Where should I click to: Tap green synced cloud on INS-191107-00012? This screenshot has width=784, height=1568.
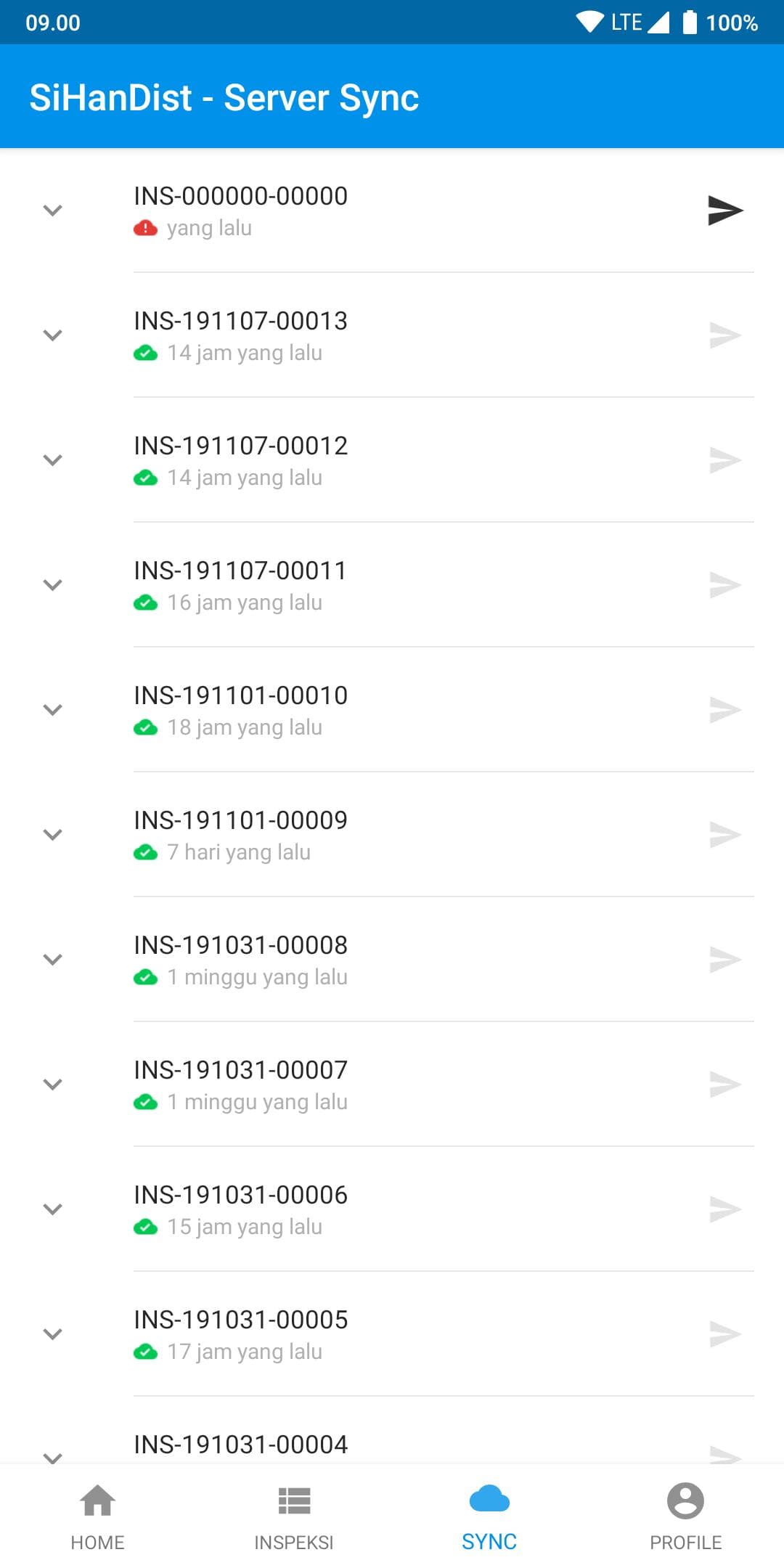coord(145,478)
